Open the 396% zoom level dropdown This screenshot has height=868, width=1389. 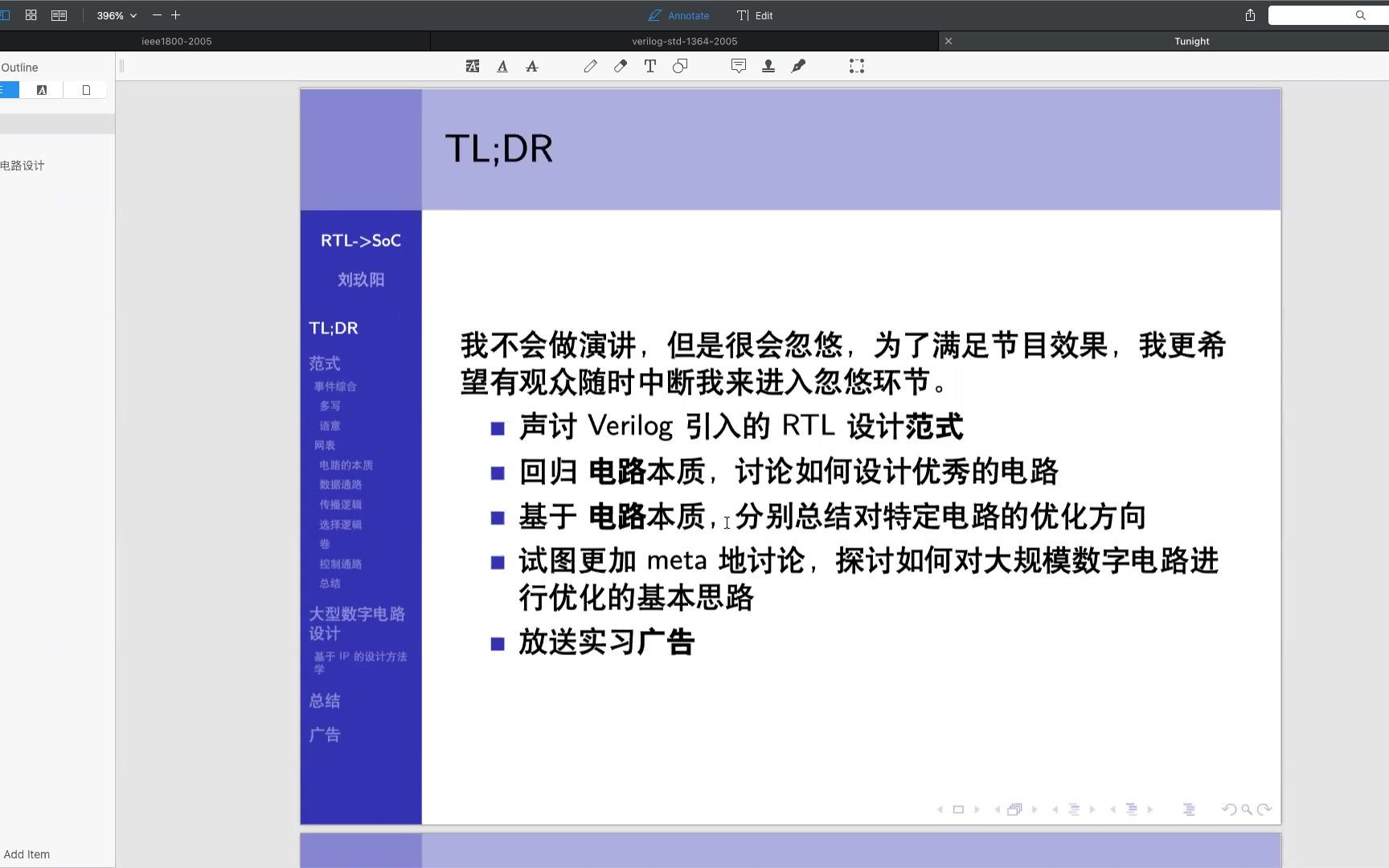pos(117,15)
